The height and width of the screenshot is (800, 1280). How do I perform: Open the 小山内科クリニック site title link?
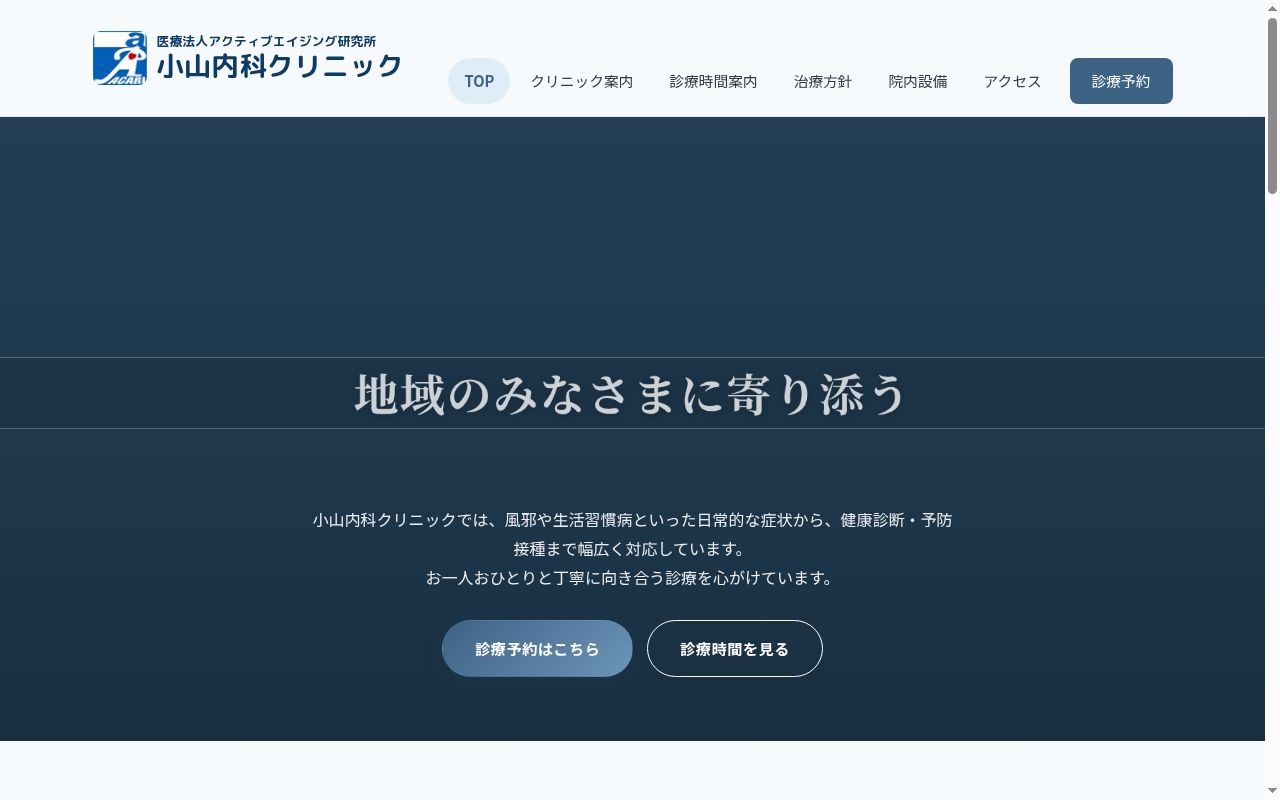tap(279, 66)
